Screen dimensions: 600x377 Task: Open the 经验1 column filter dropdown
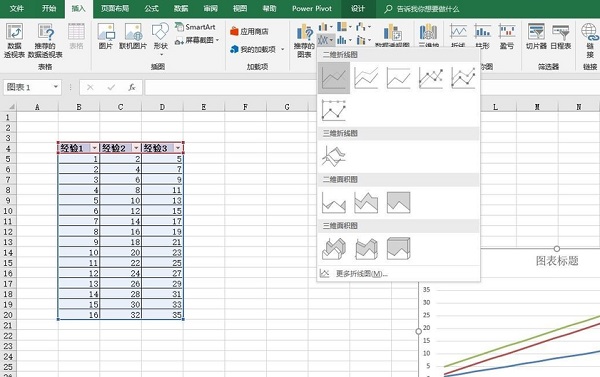[95, 148]
